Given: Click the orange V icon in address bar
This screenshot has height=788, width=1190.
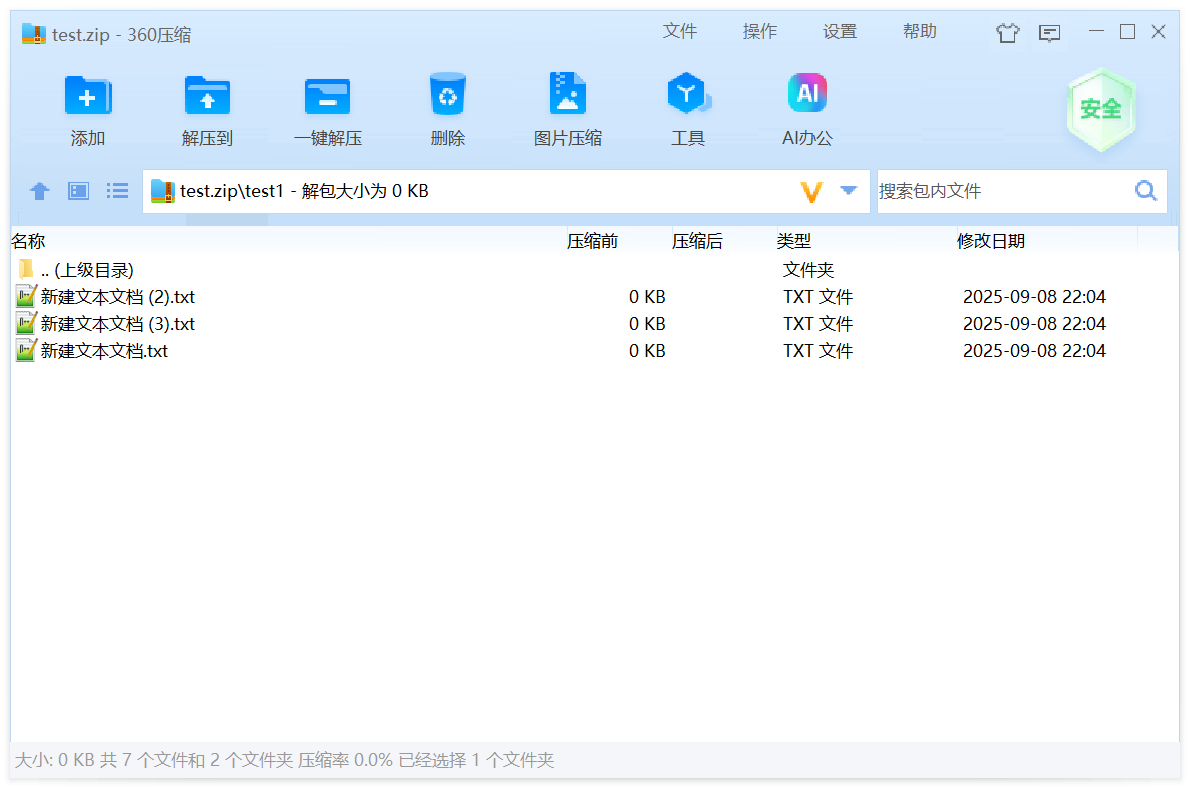Looking at the screenshot, I should click(x=811, y=191).
